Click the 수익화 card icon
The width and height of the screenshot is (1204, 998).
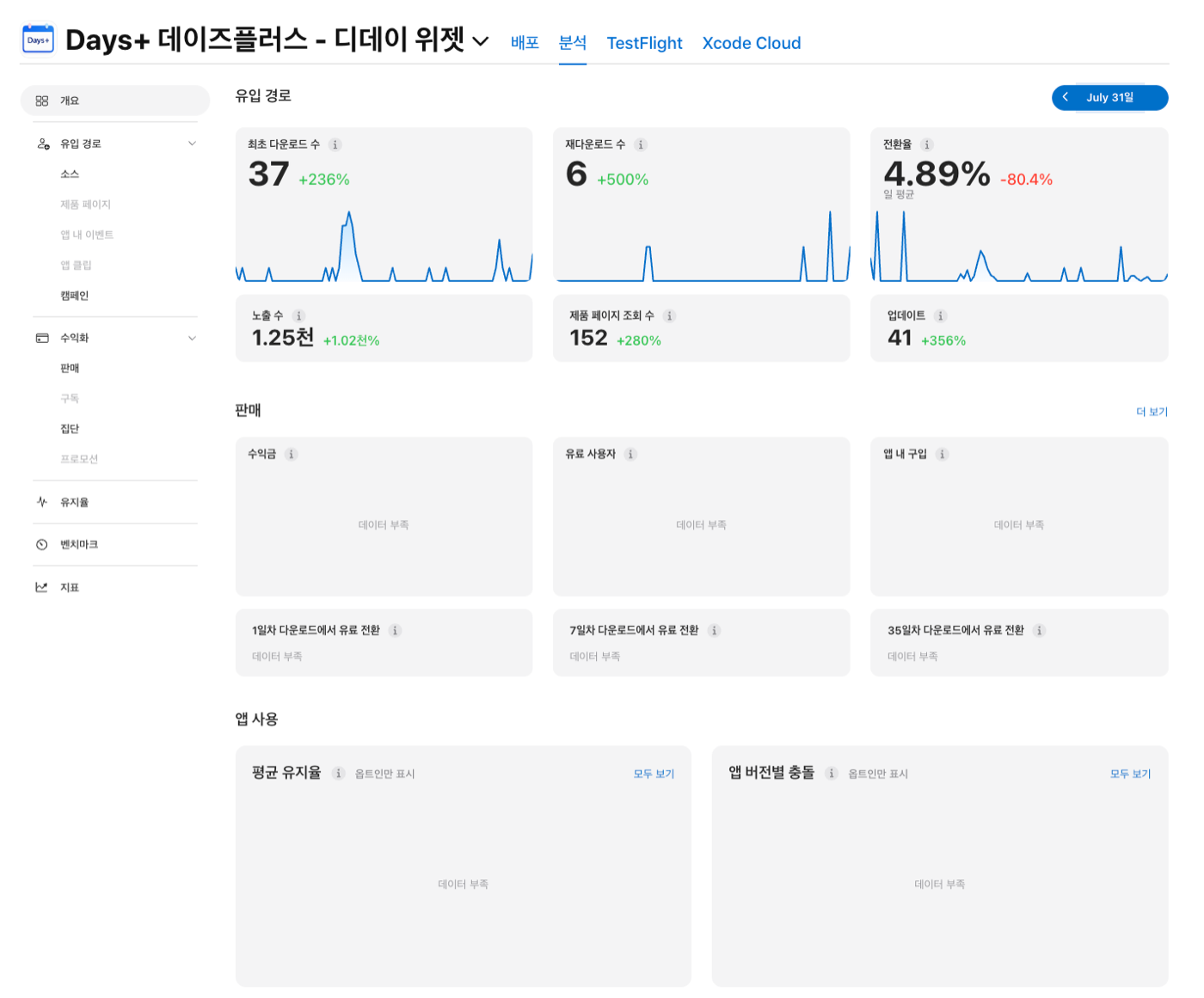[42, 338]
